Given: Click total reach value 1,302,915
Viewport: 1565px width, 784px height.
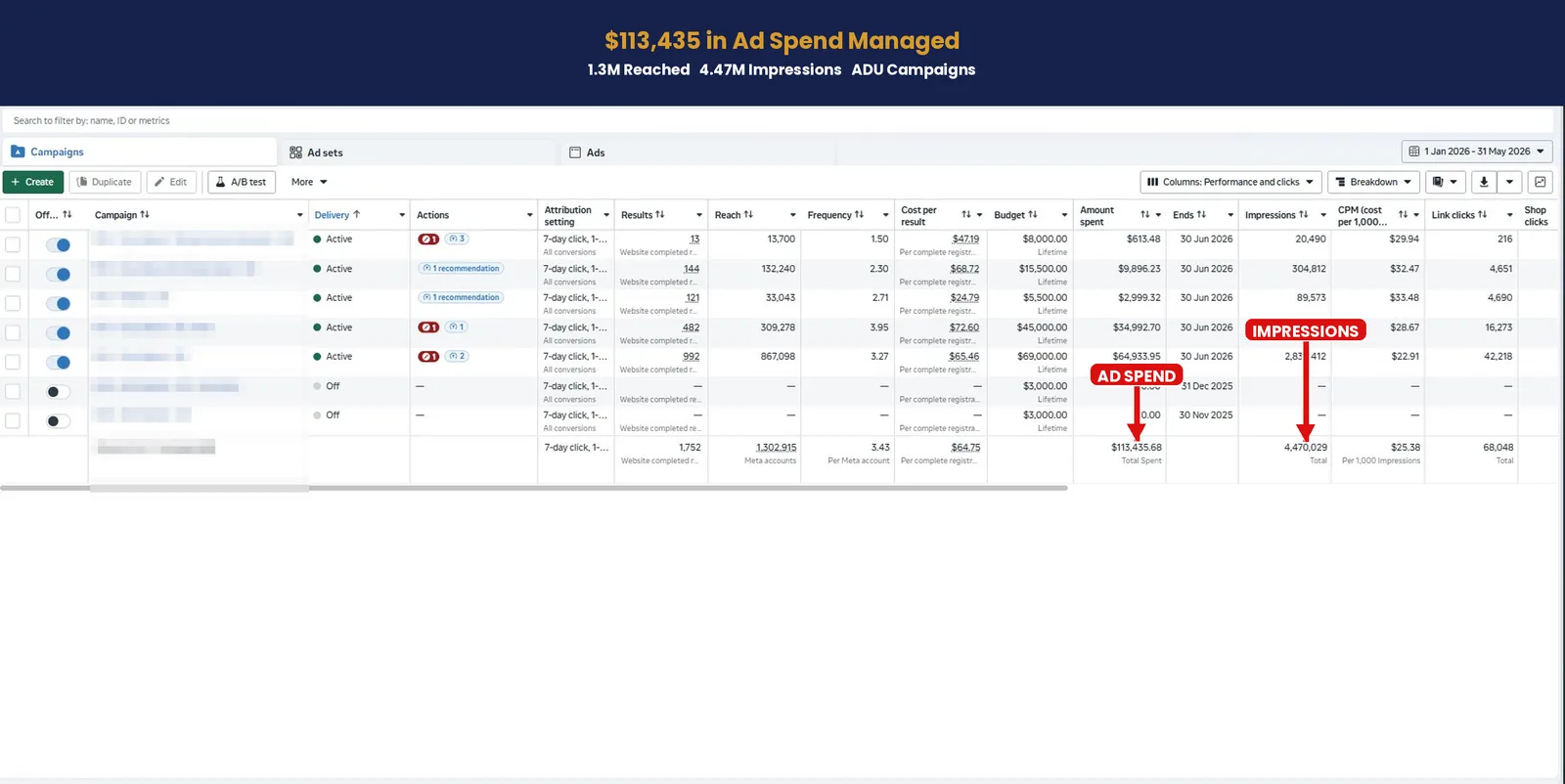Looking at the screenshot, I should pyautogui.click(x=776, y=448).
